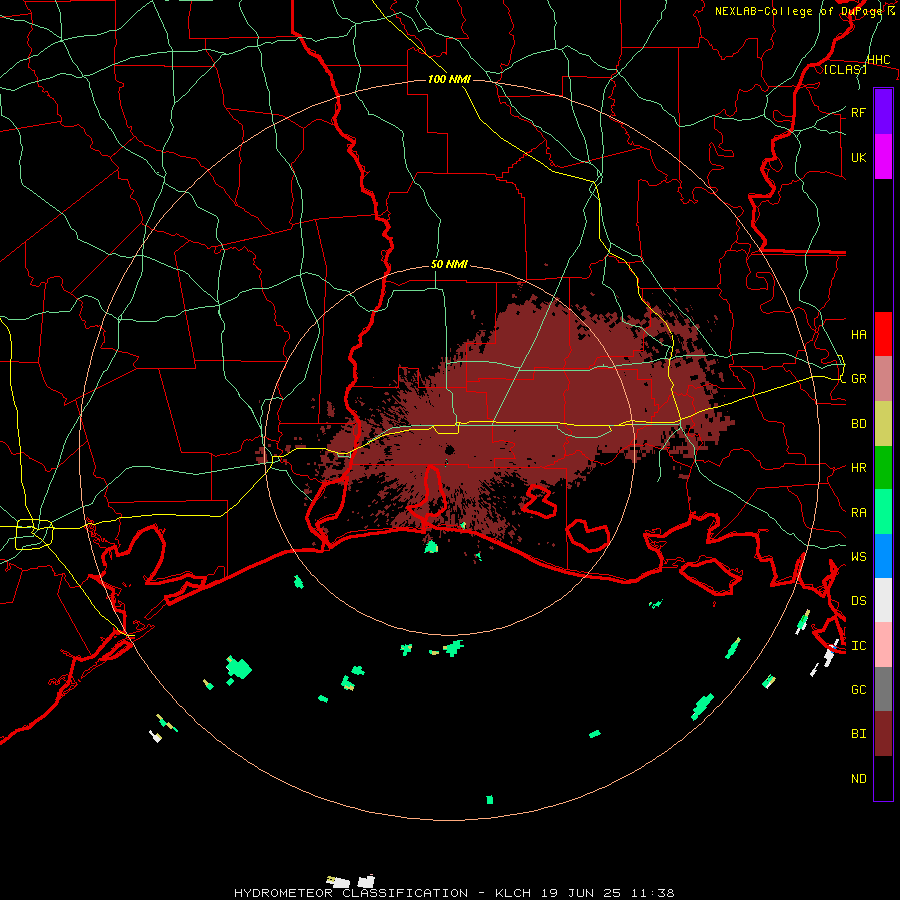
Task: Click the gray GC color swatch
Action: 883,689
